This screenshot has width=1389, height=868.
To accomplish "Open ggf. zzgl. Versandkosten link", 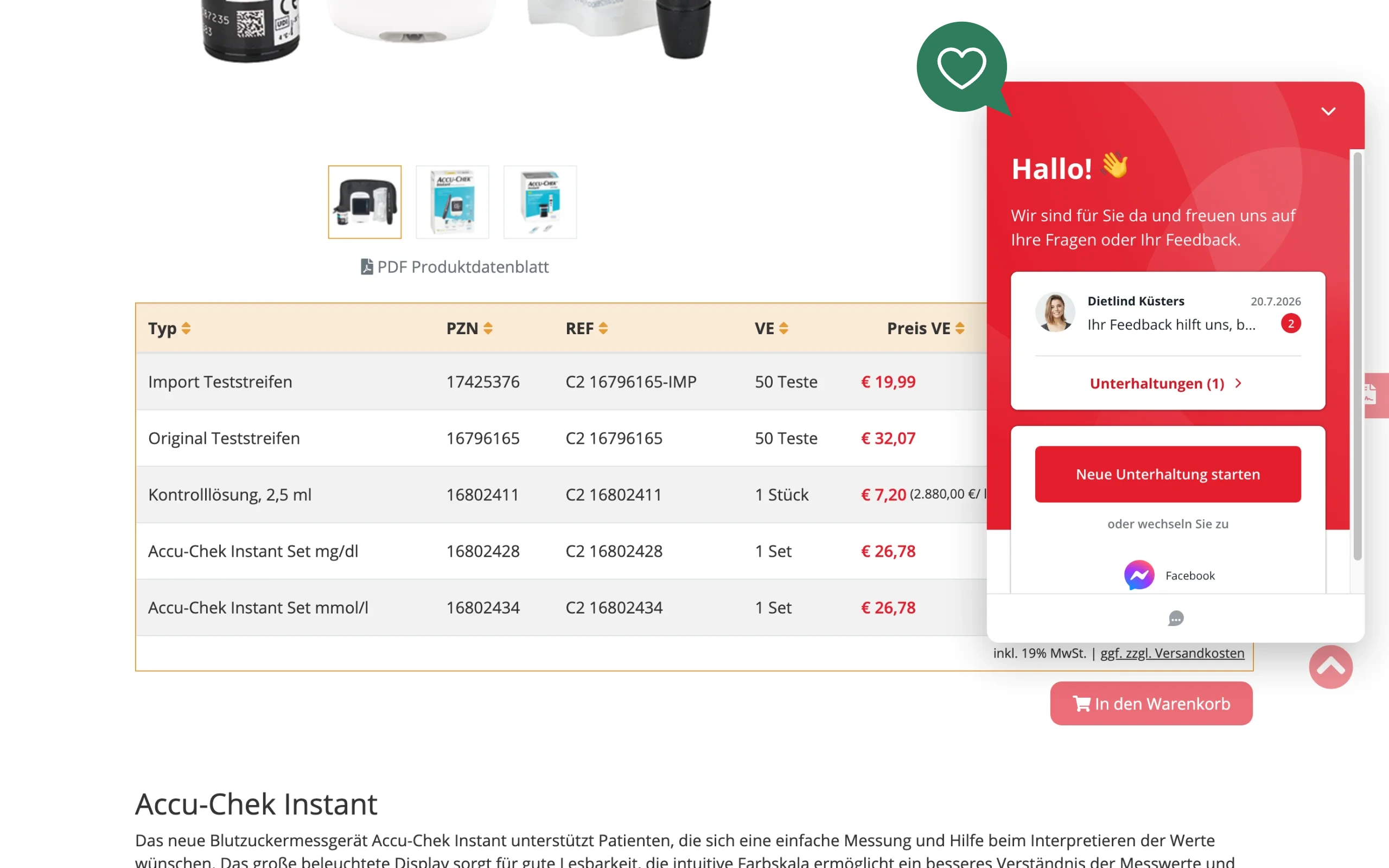I will point(1172,653).
